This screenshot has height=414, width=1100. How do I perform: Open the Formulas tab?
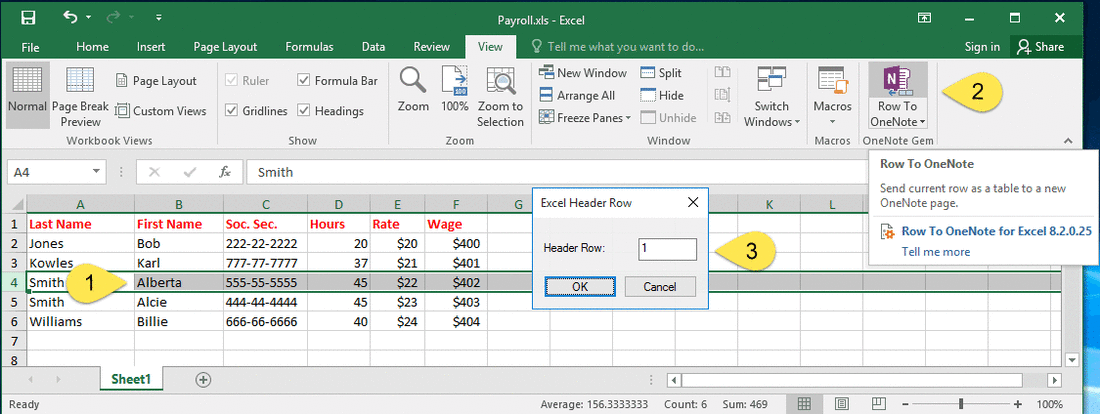(309, 47)
